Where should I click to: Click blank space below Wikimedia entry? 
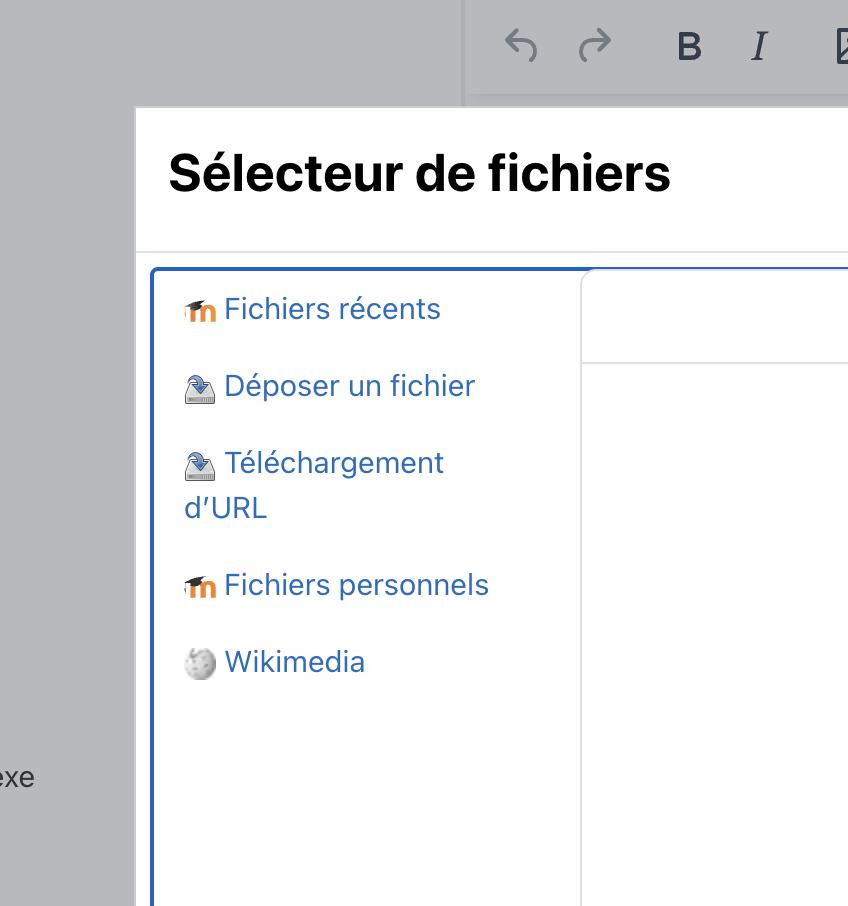tap(366, 797)
